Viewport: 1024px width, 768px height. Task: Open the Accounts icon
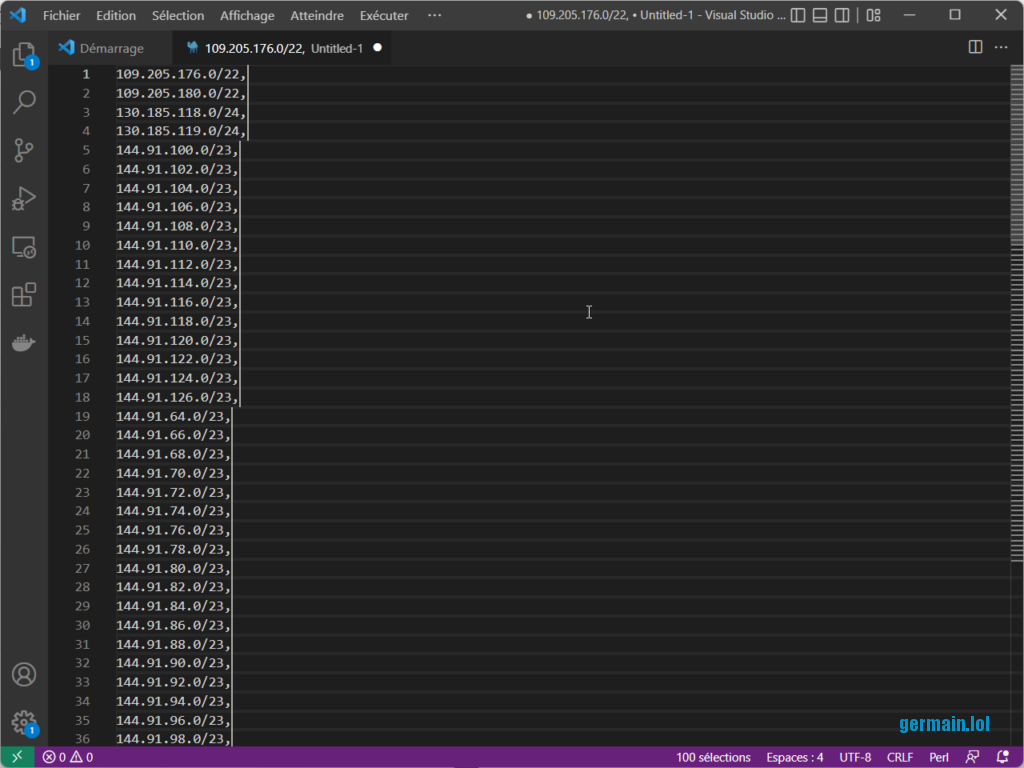(24, 674)
